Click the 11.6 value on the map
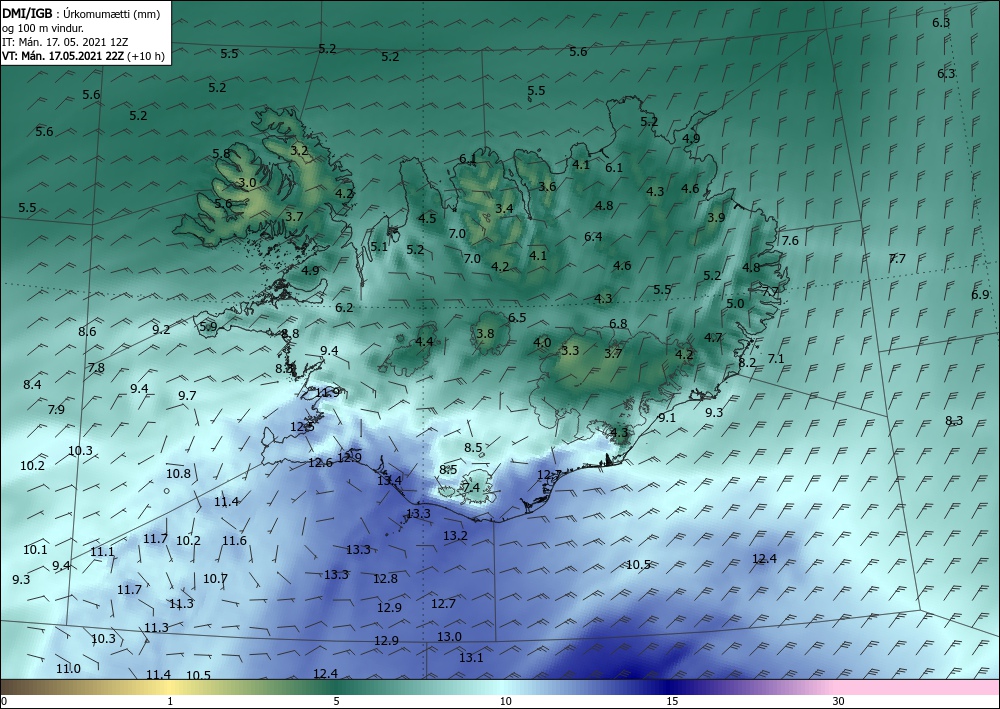1000x709 pixels. (x=234, y=541)
